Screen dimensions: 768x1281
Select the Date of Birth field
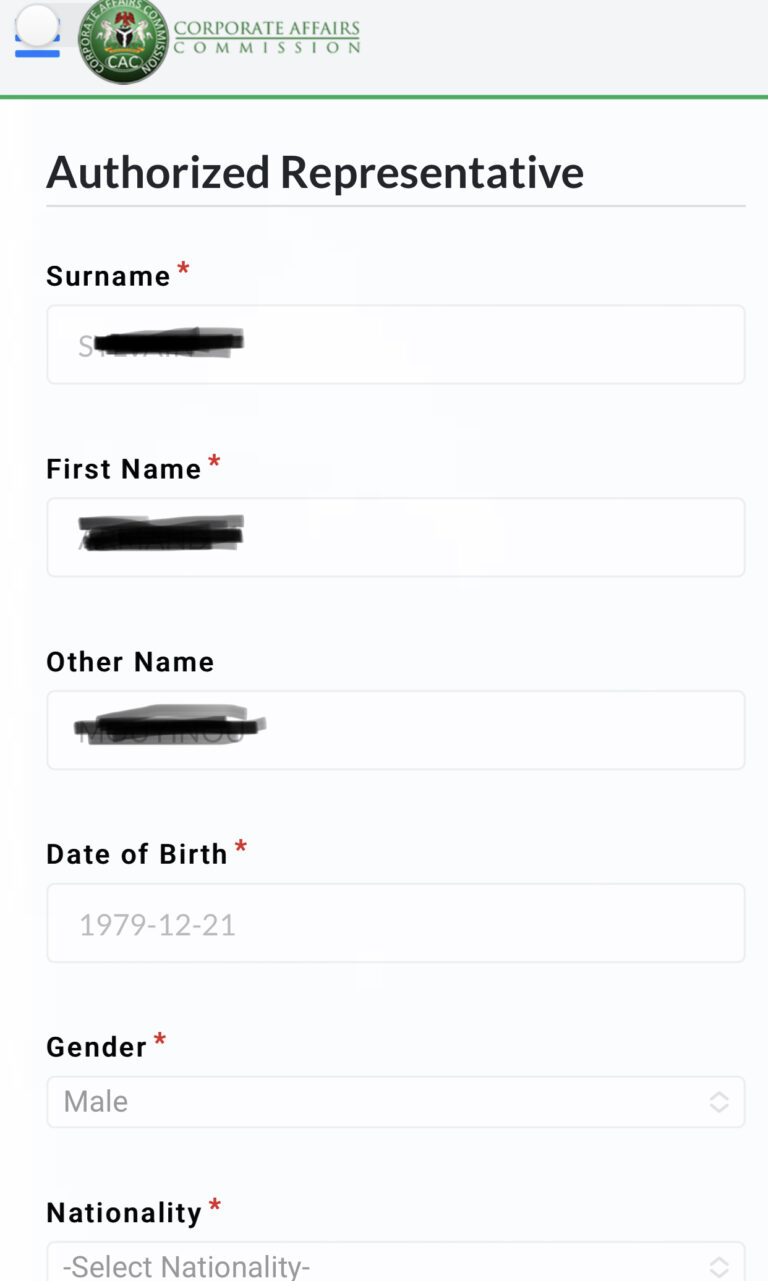pyautogui.click(x=395, y=923)
